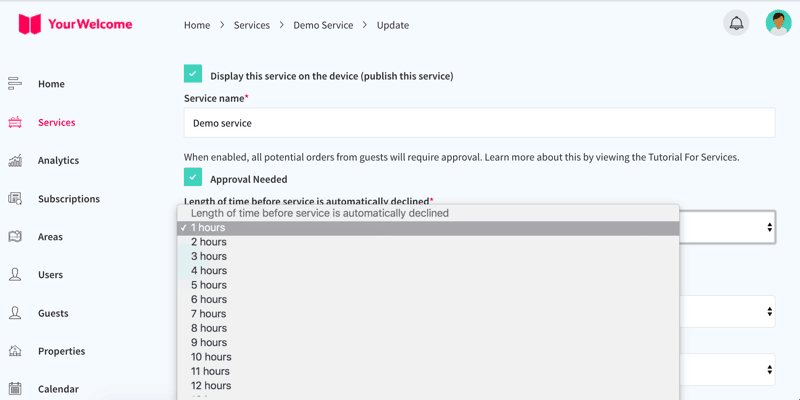This screenshot has width=800, height=400.
Task: Choose 11 hours from the list
Action: point(428,371)
